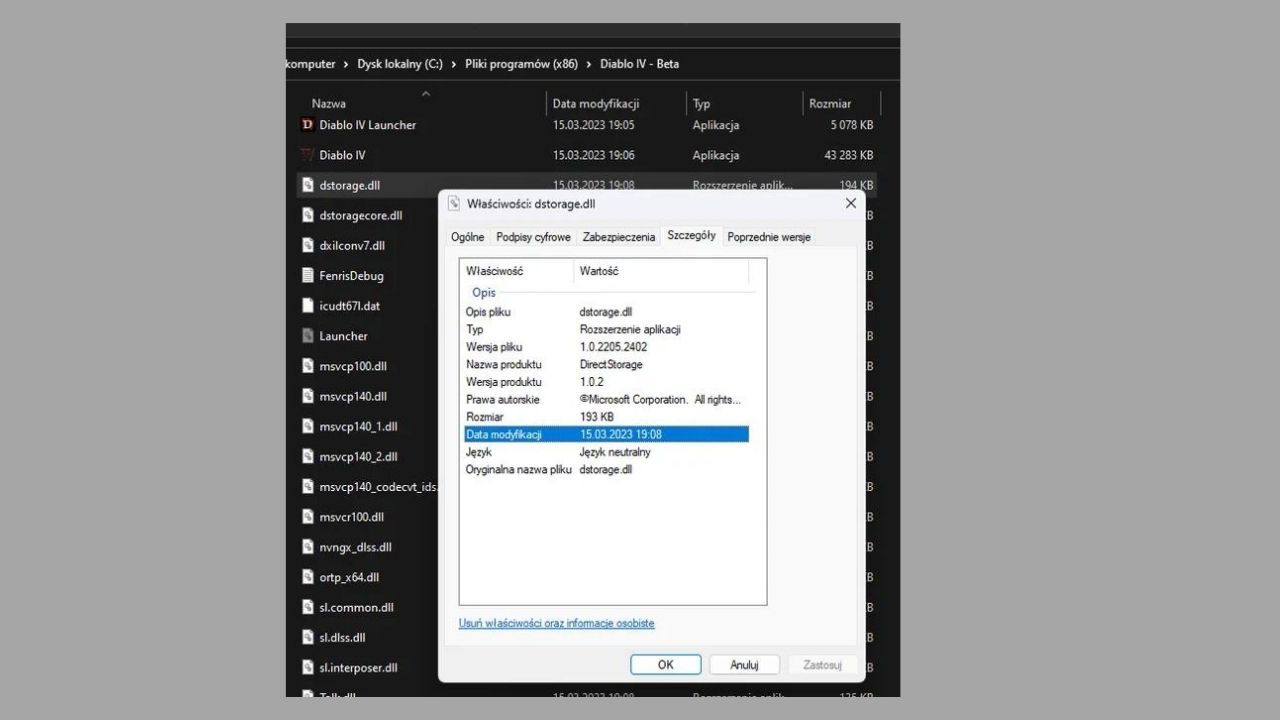This screenshot has width=1280, height=720.
Task: Select the 5 078 KB size cell
Action: click(x=852, y=125)
